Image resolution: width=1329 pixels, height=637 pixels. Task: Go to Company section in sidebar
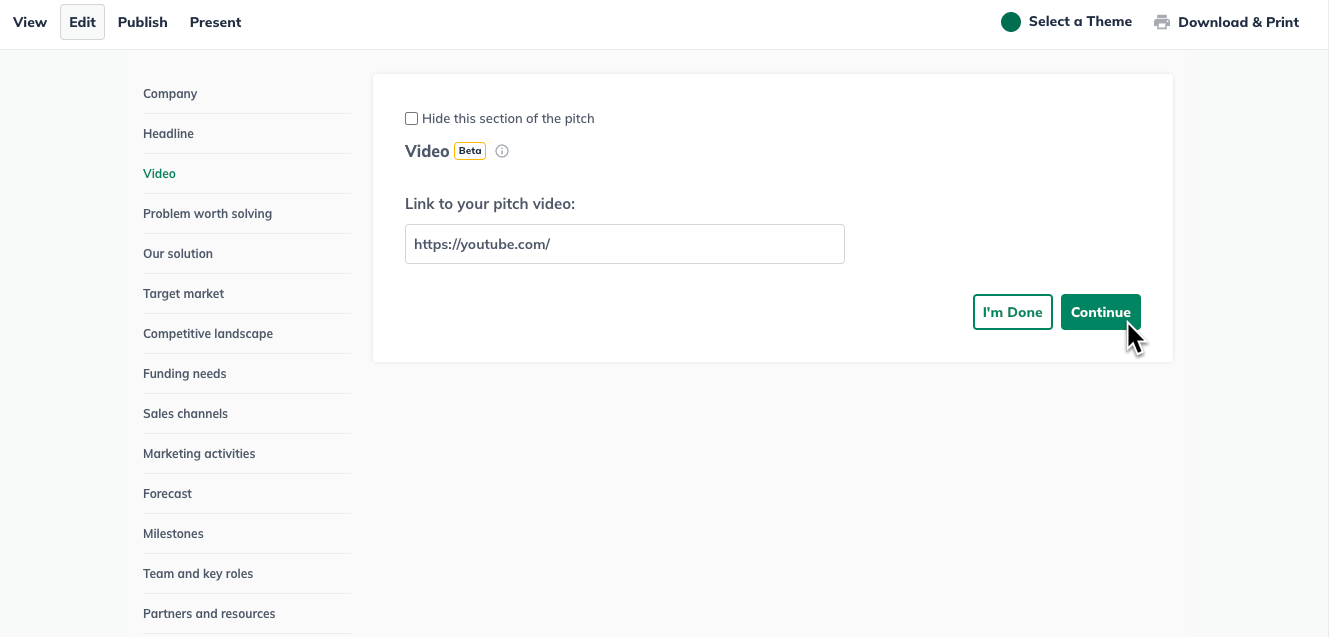[x=170, y=94]
